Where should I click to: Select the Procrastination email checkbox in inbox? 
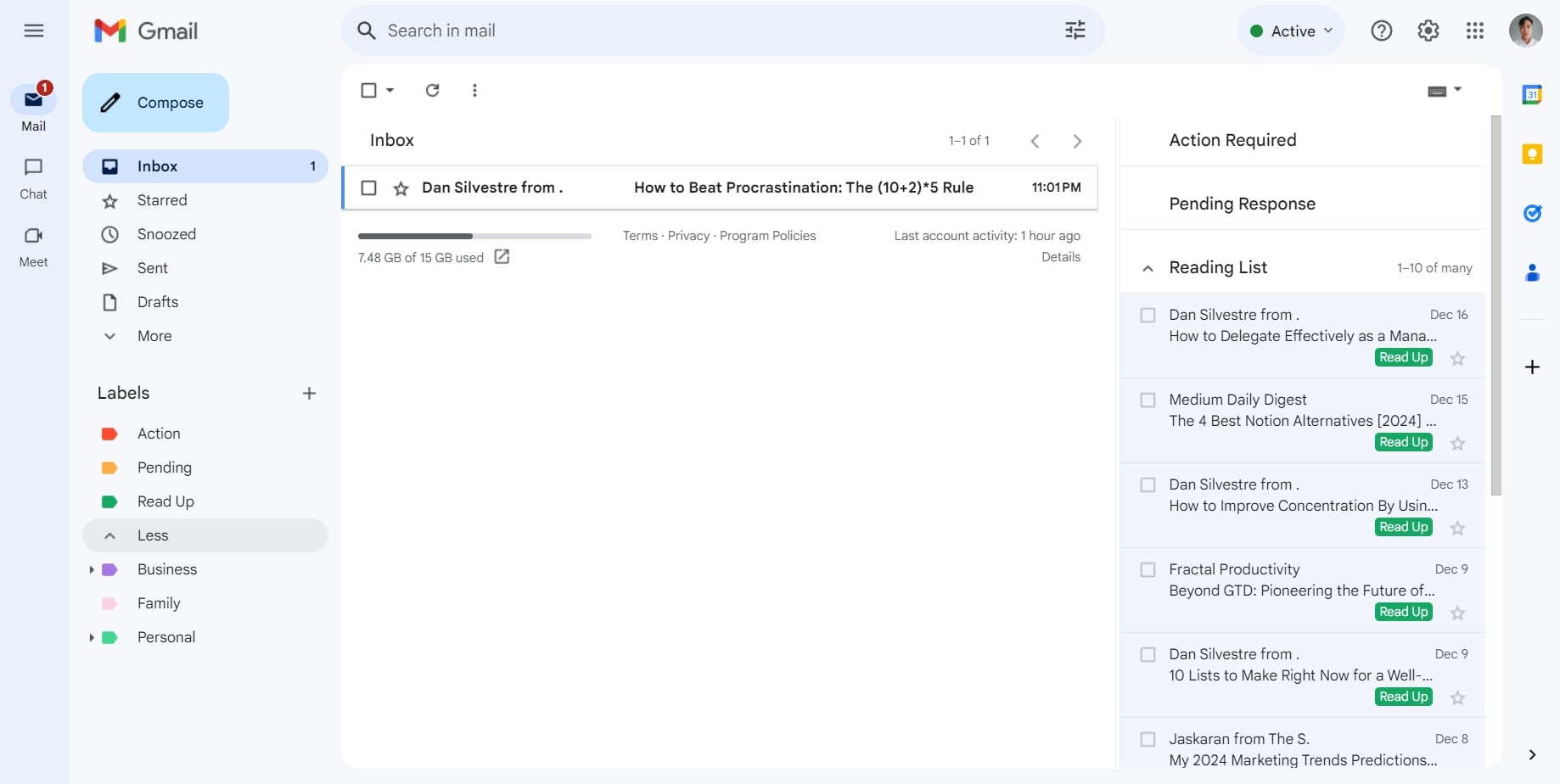pyautogui.click(x=368, y=188)
